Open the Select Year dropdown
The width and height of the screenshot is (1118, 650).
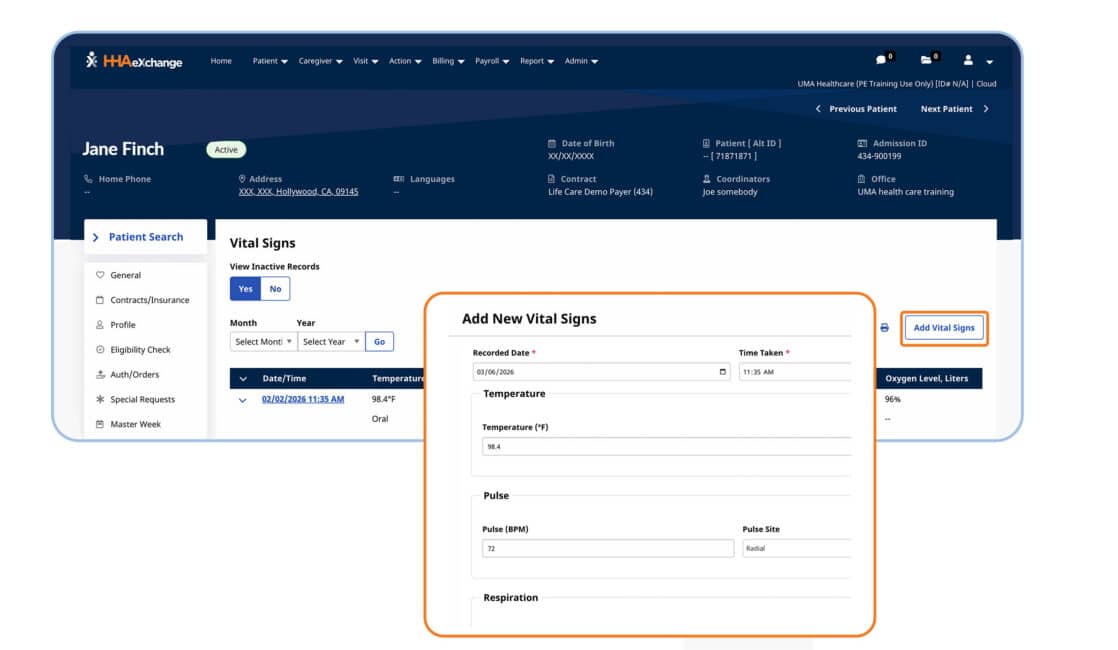tap(331, 342)
